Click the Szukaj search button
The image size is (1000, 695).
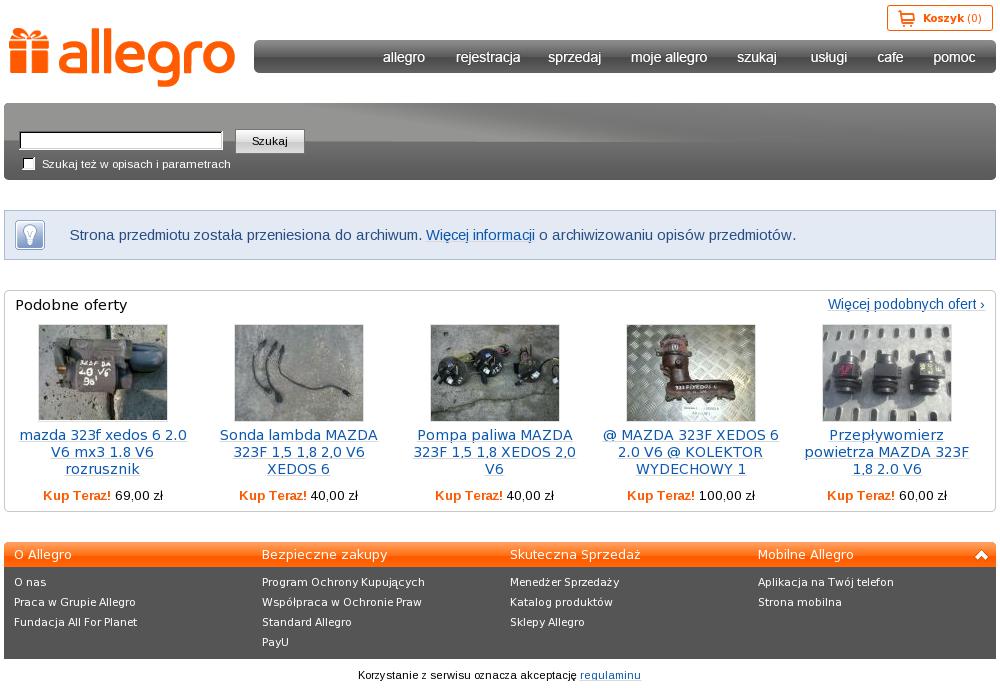pos(270,141)
